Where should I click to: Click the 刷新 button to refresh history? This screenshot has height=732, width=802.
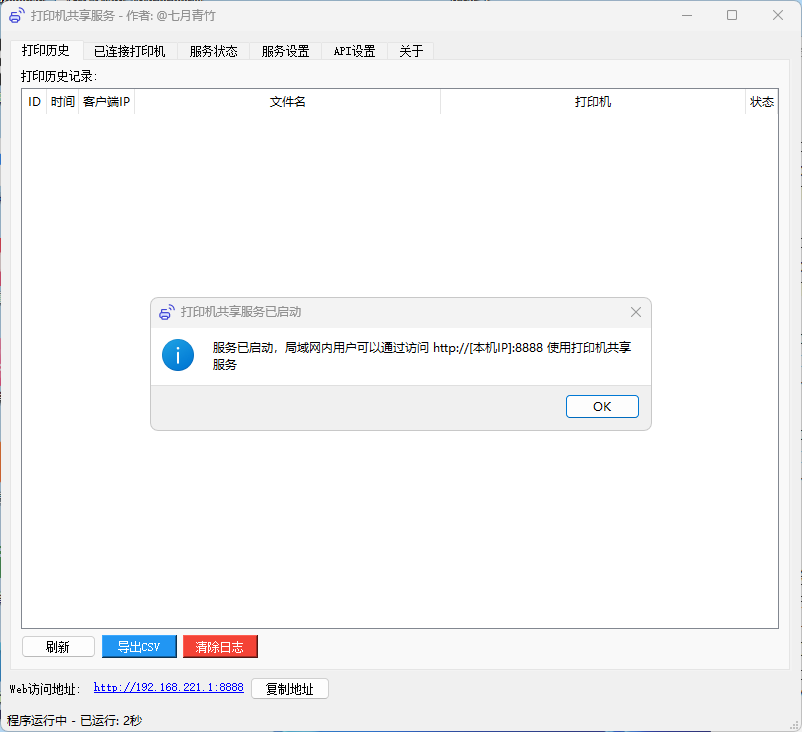pyautogui.click(x=58, y=646)
